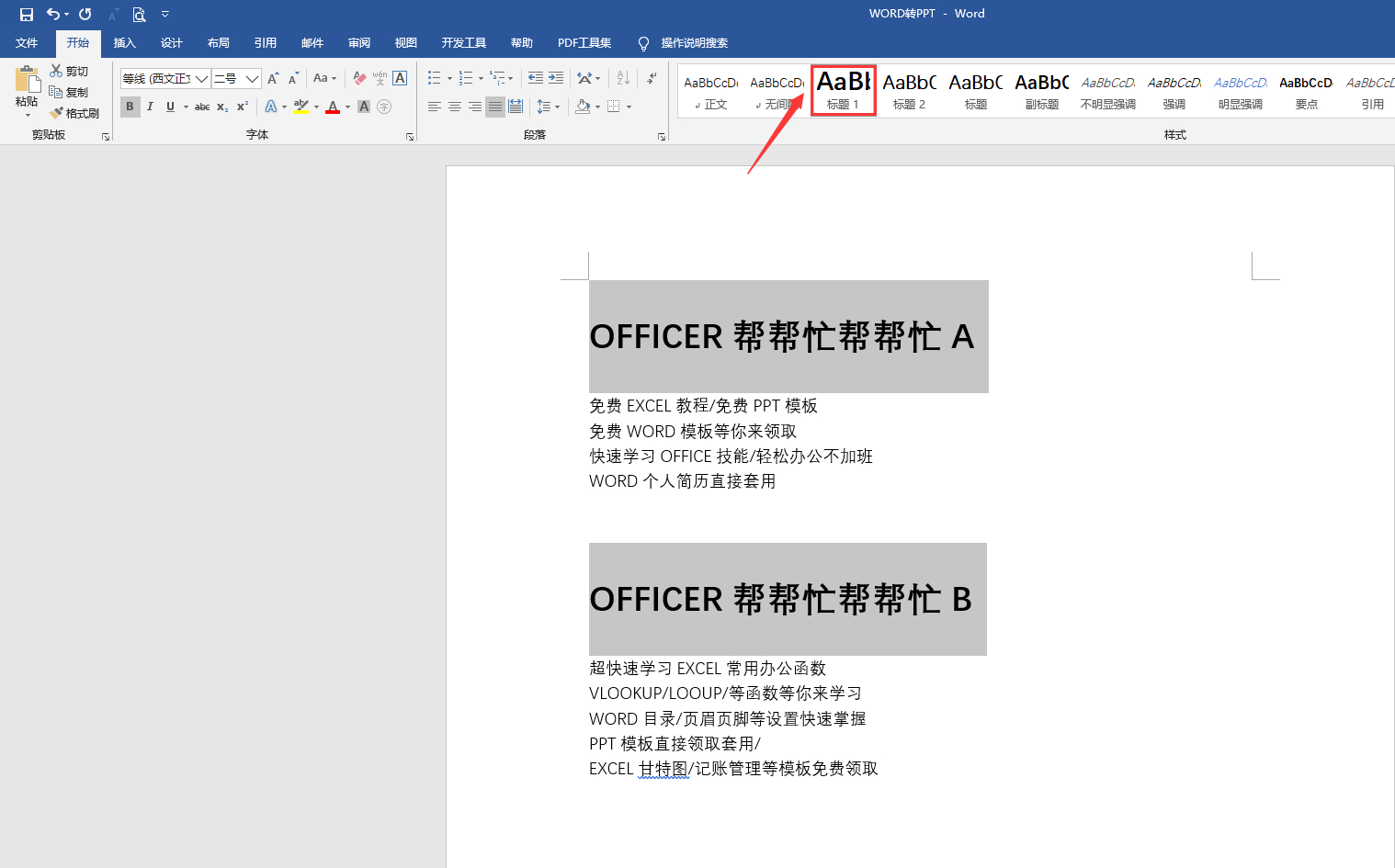Show or hide paragraph marks
This screenshot has width=1395, height=868.
pos(652,79)
